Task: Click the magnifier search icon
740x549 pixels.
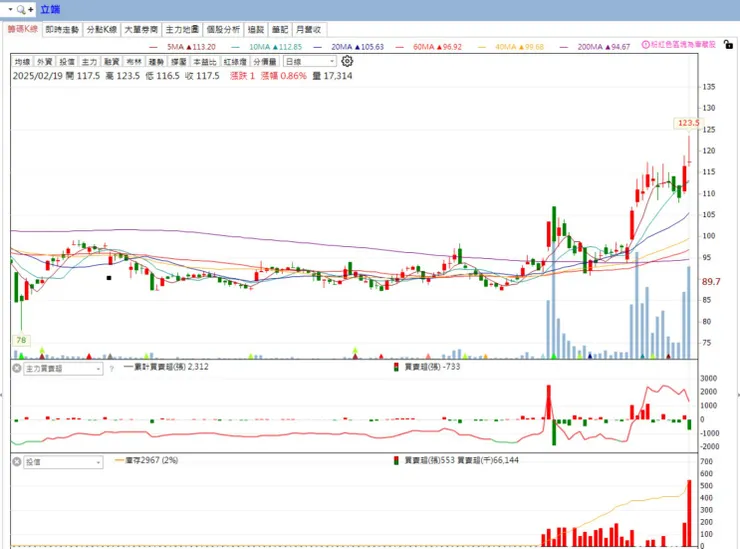Action: 21,9
